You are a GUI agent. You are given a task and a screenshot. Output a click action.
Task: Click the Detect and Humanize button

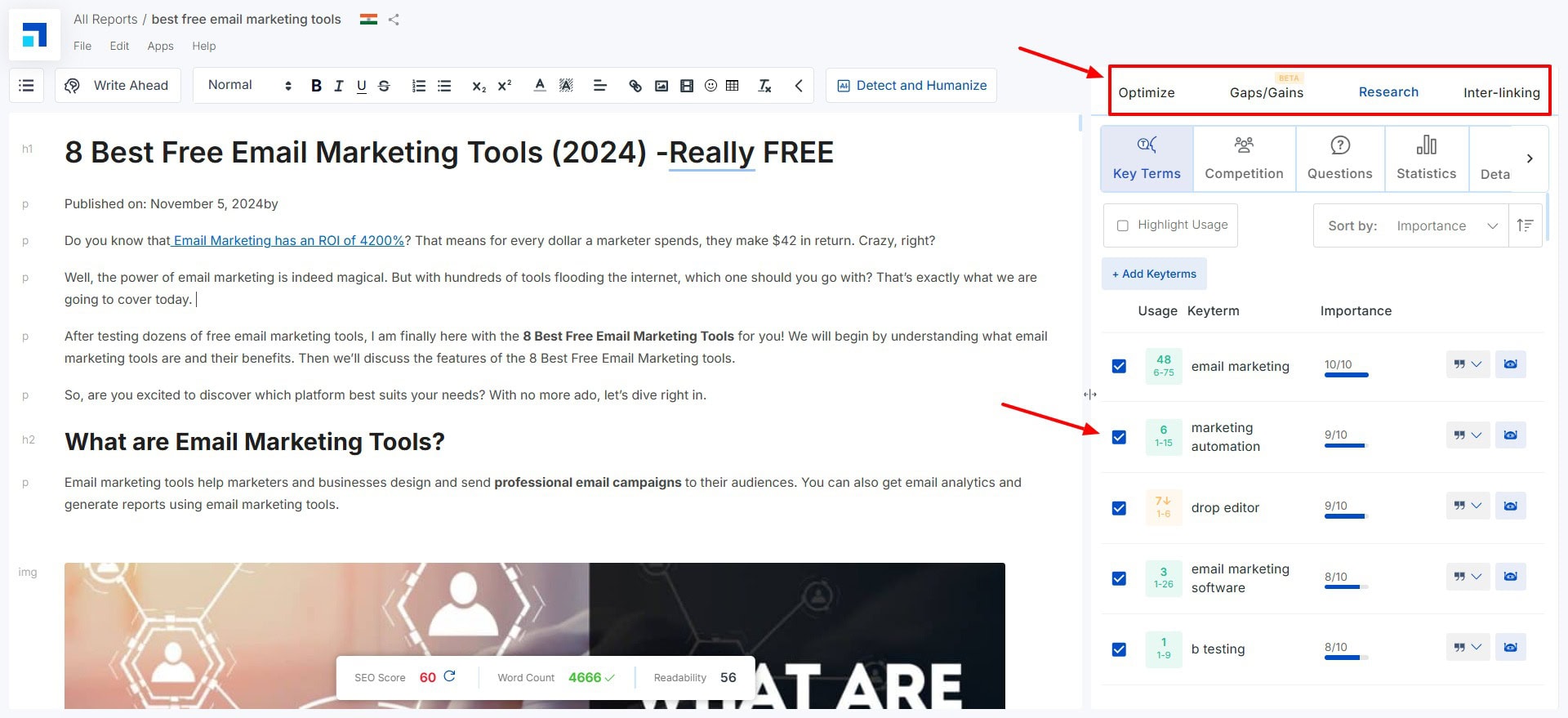coord(911,86)
